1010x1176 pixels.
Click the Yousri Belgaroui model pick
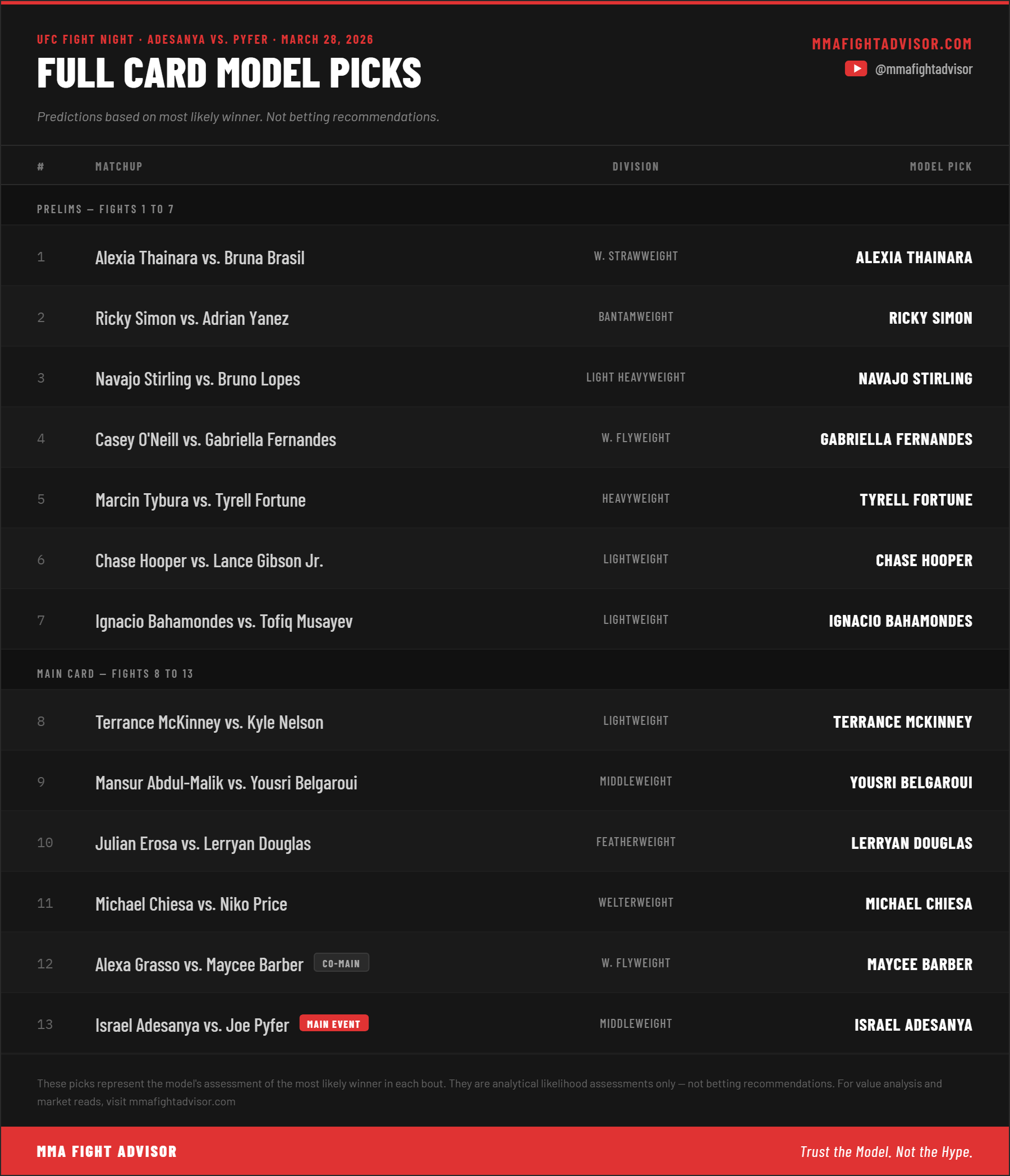tap(911, 783)
